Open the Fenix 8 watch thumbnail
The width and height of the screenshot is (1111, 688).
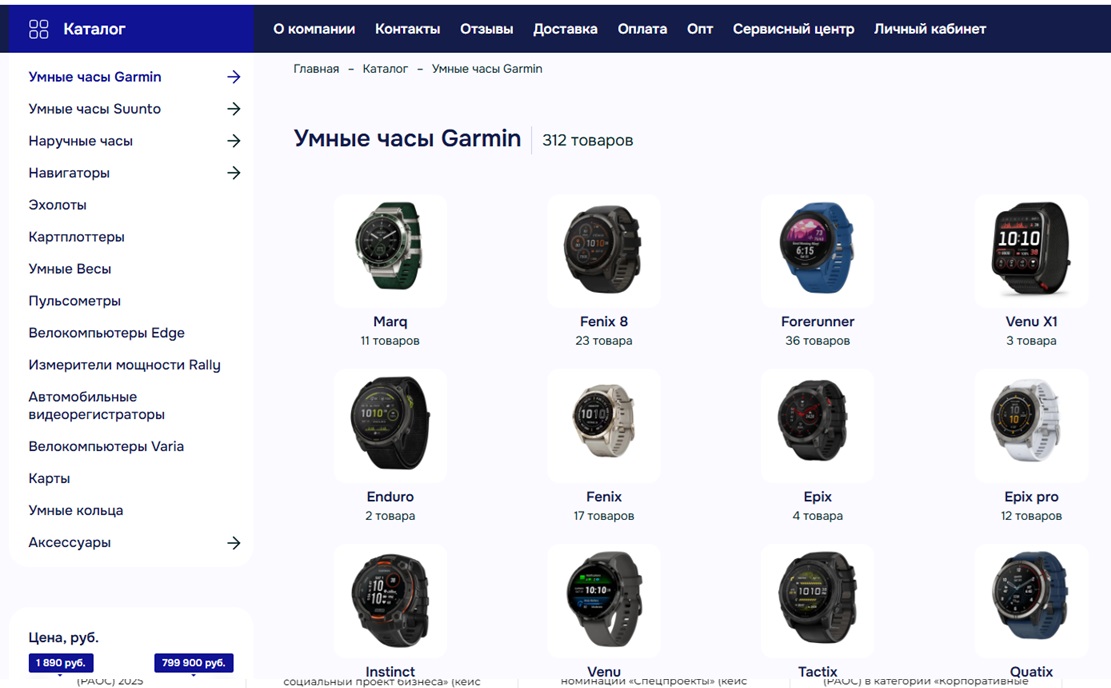point(604,251)
